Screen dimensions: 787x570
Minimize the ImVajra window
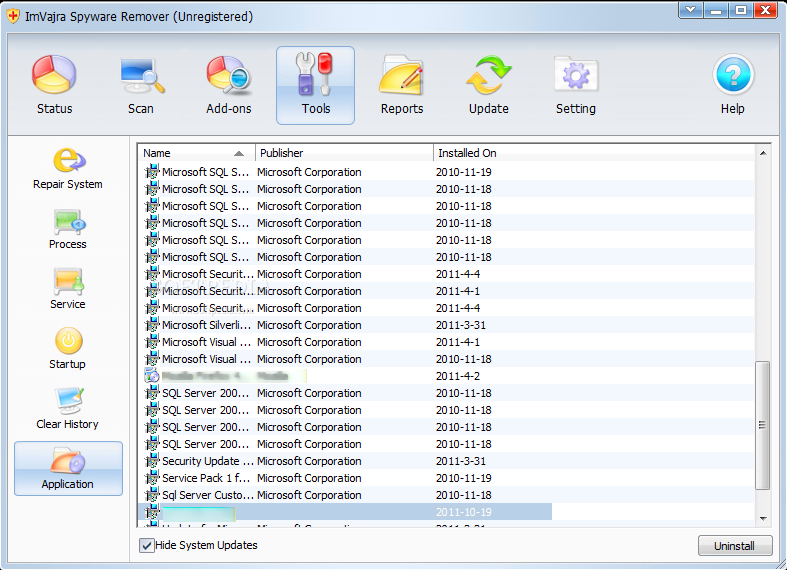coord(716,10)
